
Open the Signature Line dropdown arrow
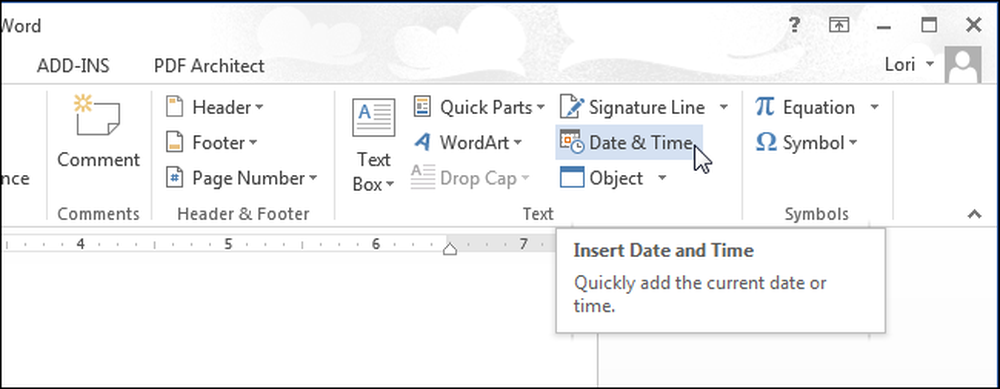[x=724, y=107]
